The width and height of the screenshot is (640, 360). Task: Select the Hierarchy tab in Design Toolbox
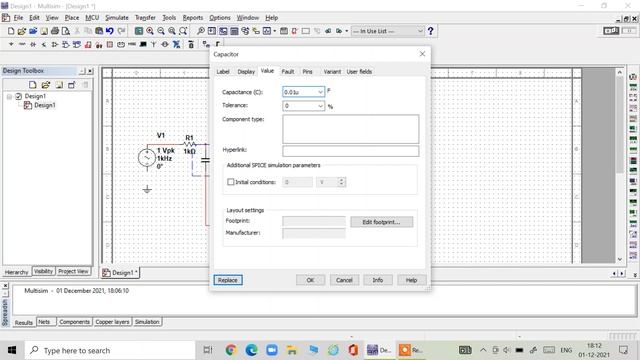16,272
